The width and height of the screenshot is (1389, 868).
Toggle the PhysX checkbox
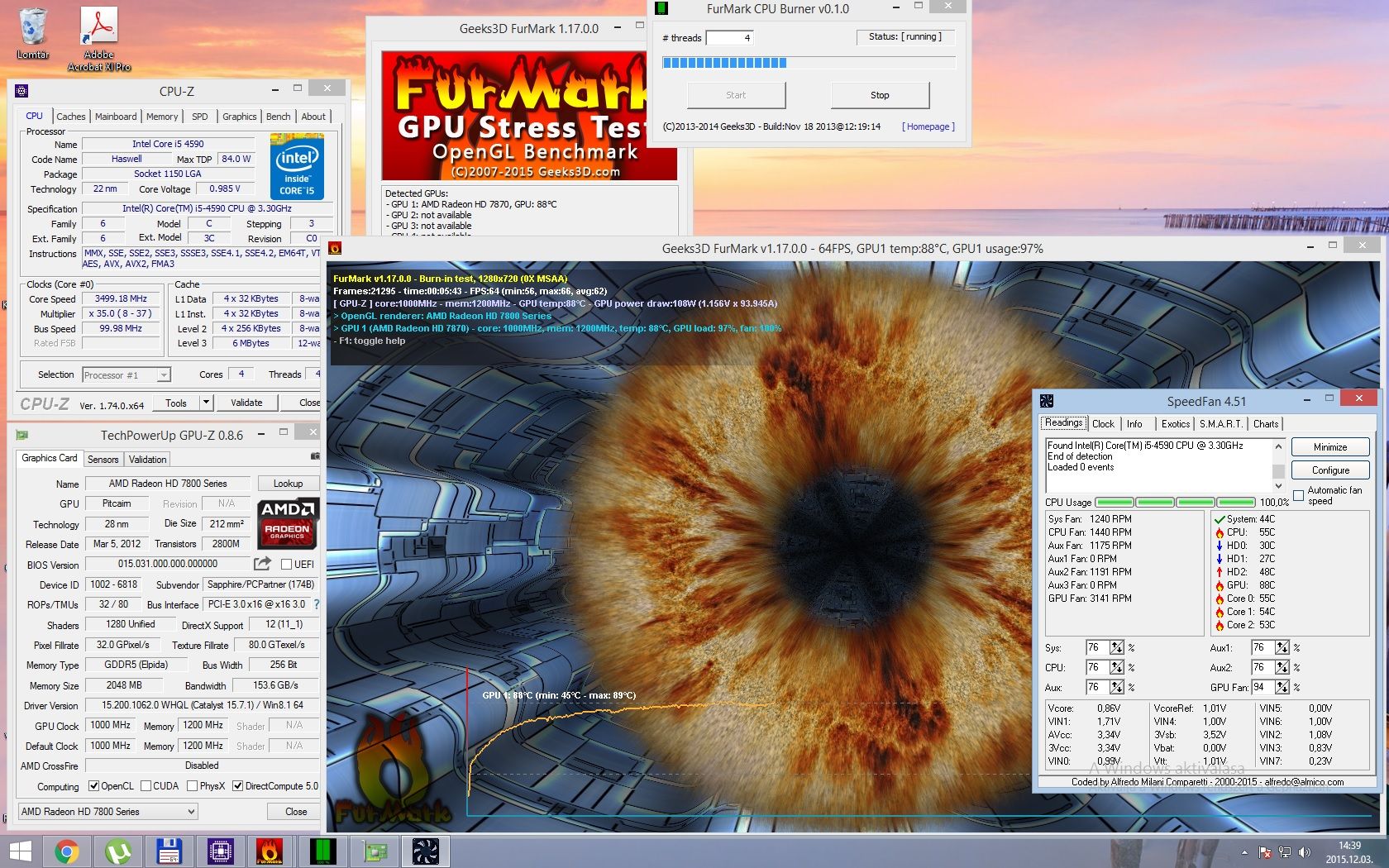click(x=192, y=786)
